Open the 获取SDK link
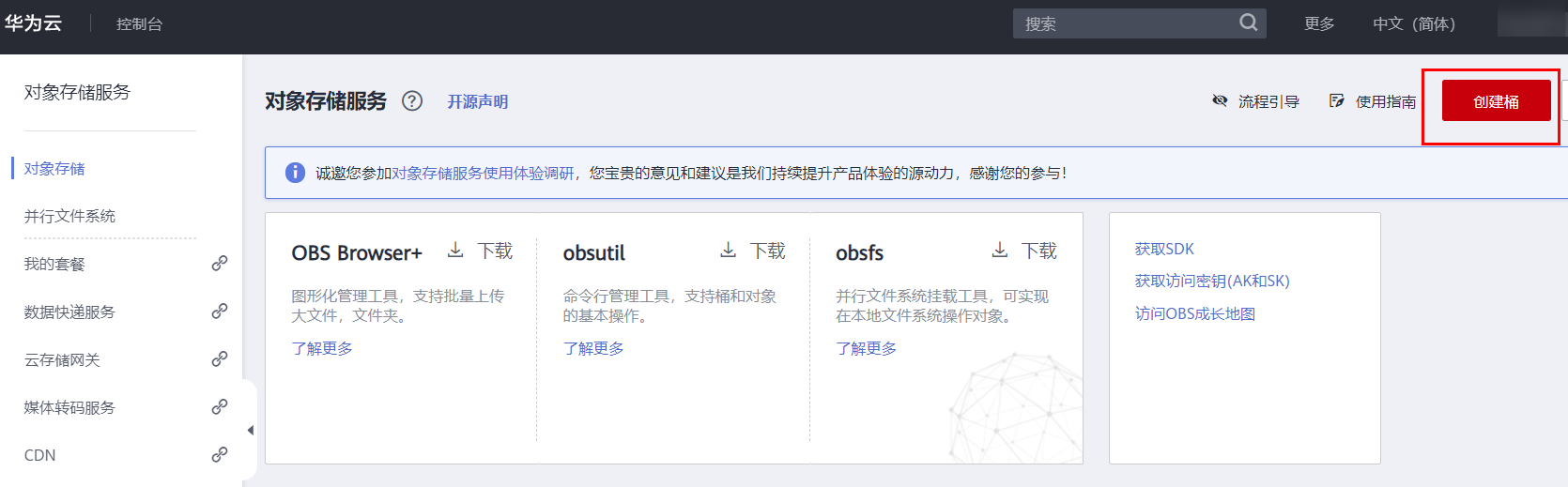This screenshot has width=1568, height=487. (x=1164, y=249)
